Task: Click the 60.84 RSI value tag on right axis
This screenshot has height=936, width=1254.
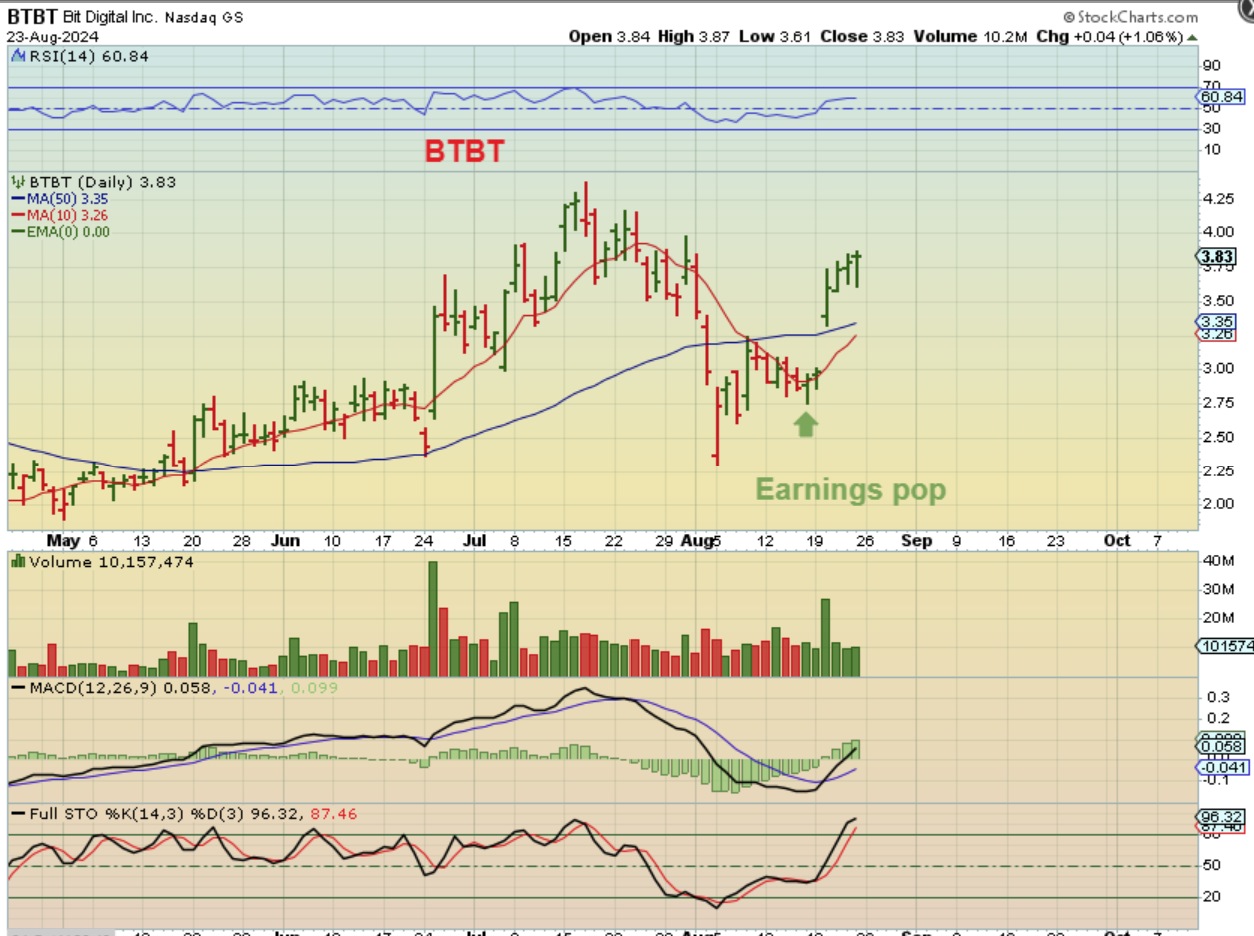Action: coord(1222,97)
